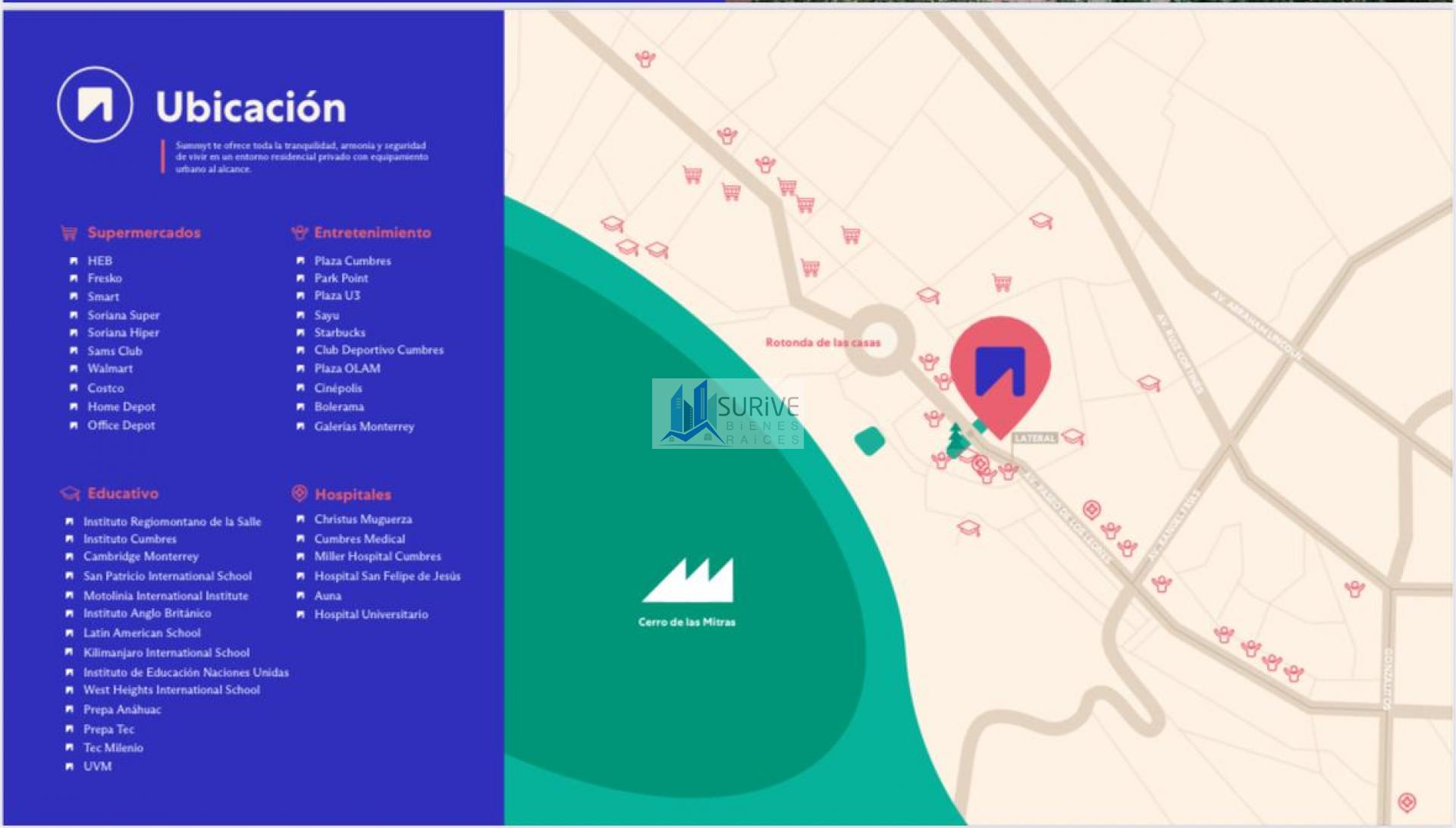Image resolution: width=1456 pixels, height=828 pixels.
Task: Click the icon beside the Entretenimiento heading
Action: pyautogui.click(x=300, y=233)
